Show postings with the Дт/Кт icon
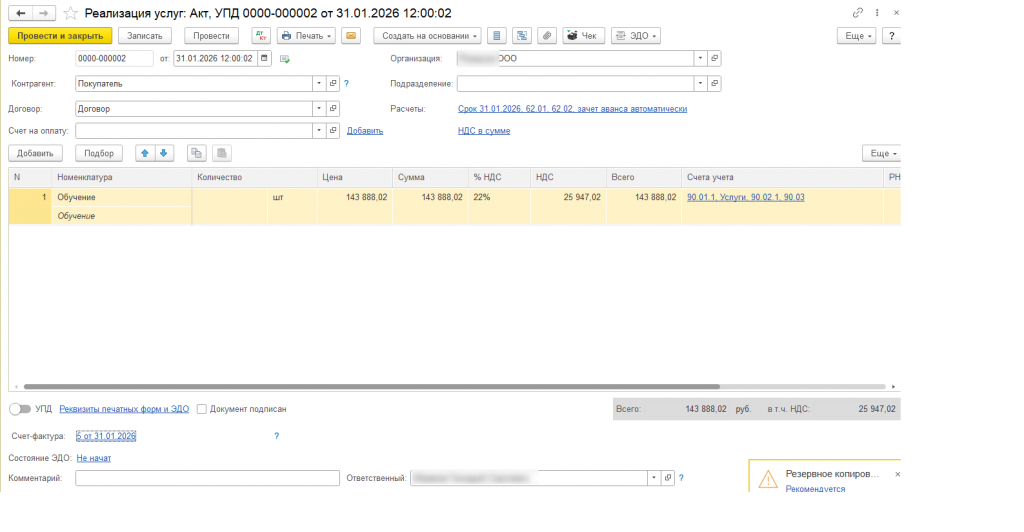Image resolution: width=1024 pixels, height=532 pixels. [261, 36]
